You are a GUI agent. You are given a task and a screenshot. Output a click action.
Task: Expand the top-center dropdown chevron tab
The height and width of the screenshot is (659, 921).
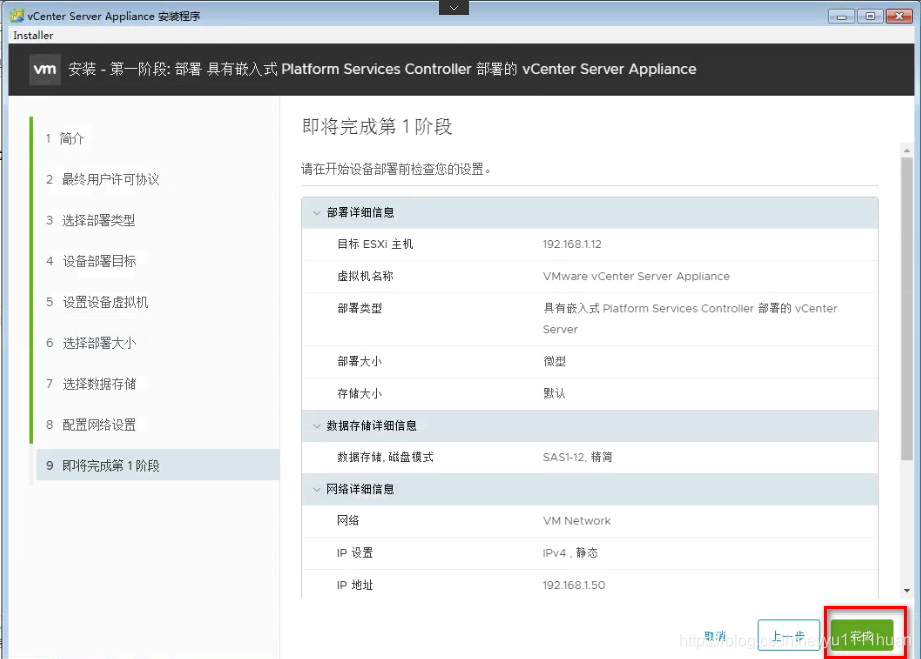tap(453, 8)
